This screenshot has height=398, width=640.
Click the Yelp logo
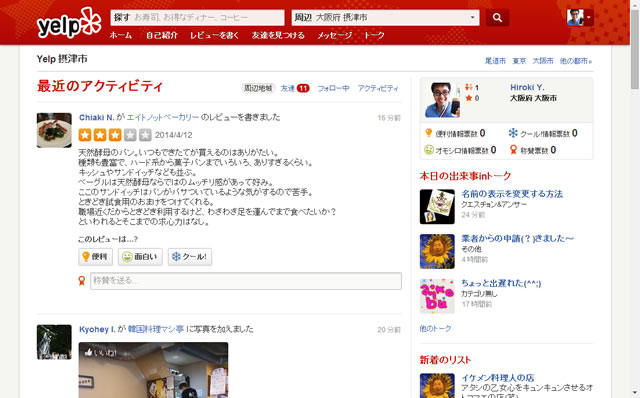coord(69,22)
